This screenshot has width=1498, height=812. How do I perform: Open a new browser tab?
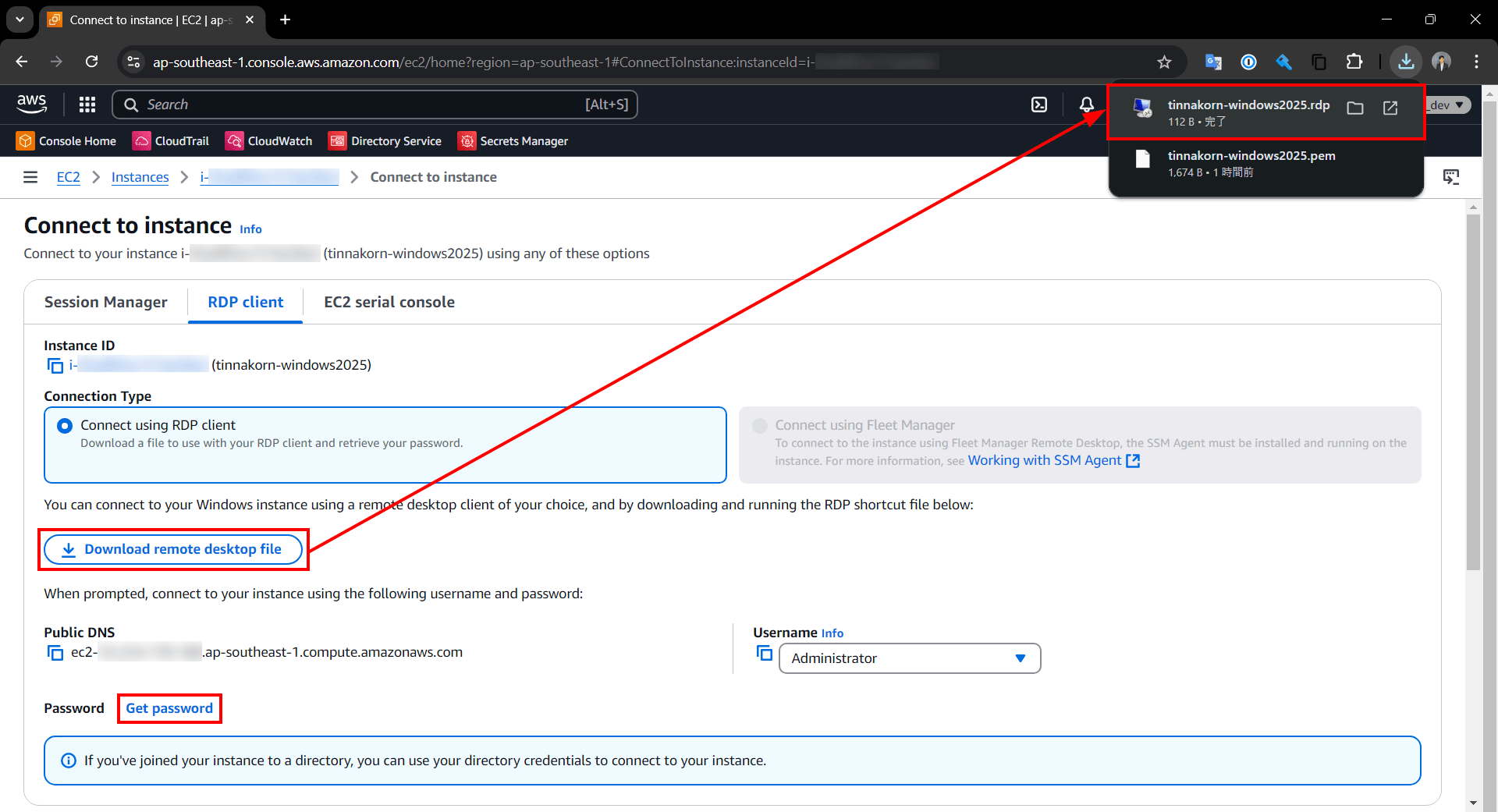click(x=285, y=20)
